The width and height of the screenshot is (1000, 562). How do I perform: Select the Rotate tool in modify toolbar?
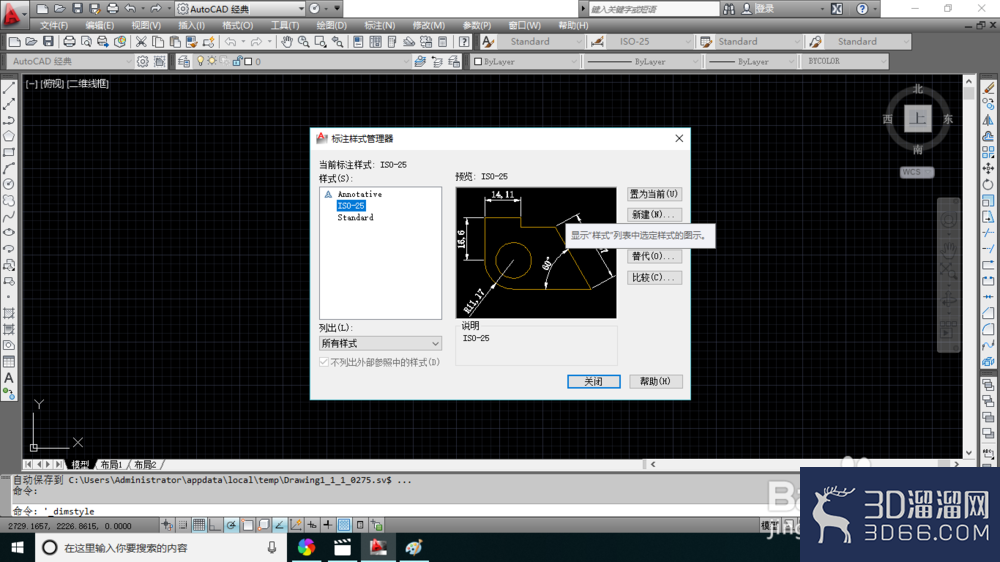pyautogui.click(x=988, y=184)
